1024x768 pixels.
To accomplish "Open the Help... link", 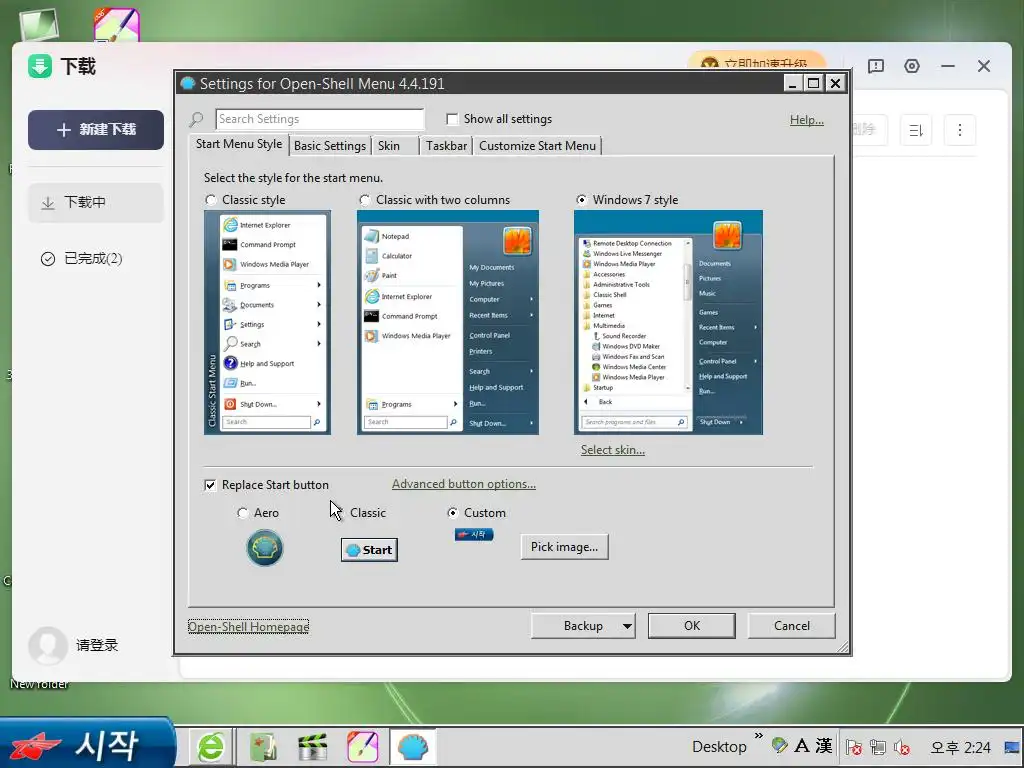I will pos(807,120).
